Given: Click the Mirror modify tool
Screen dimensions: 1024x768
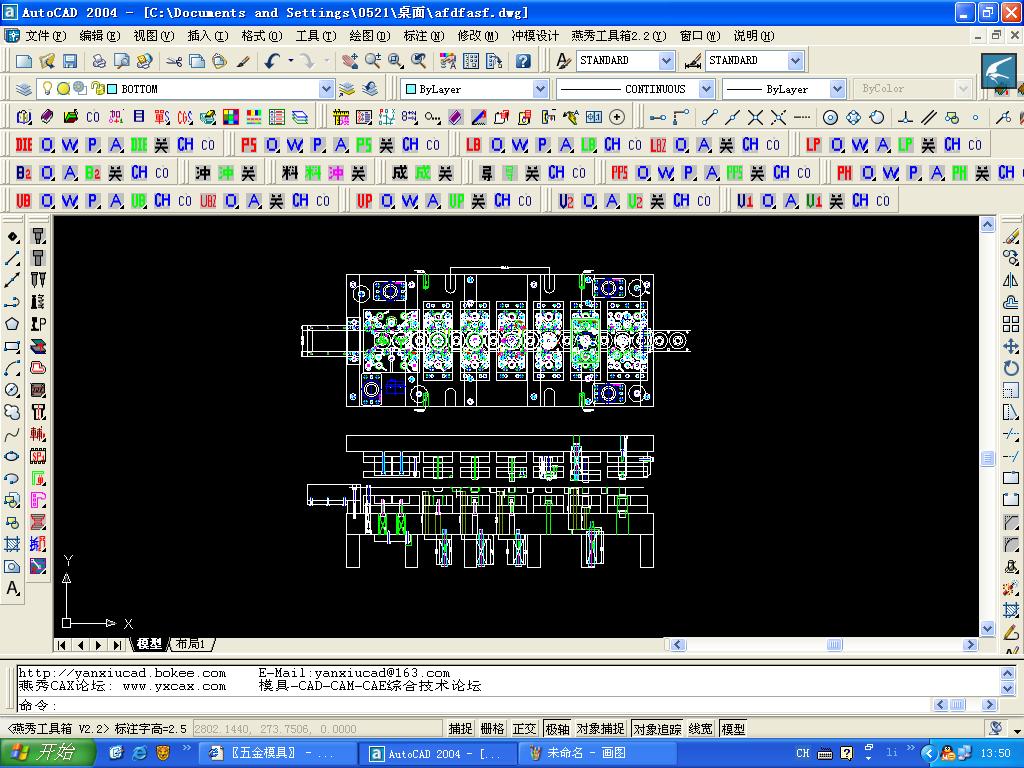Looking at the screenshot, I should click(x=1010, y=280).
